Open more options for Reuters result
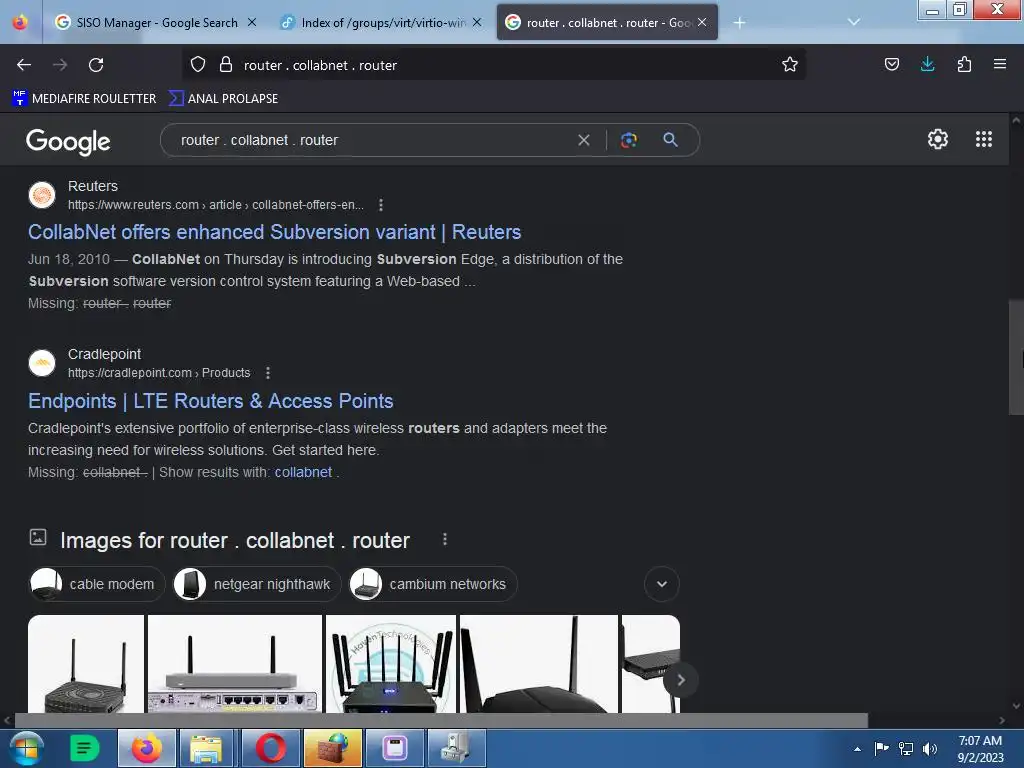This screenshot has width=1024, height=768. 381,205
